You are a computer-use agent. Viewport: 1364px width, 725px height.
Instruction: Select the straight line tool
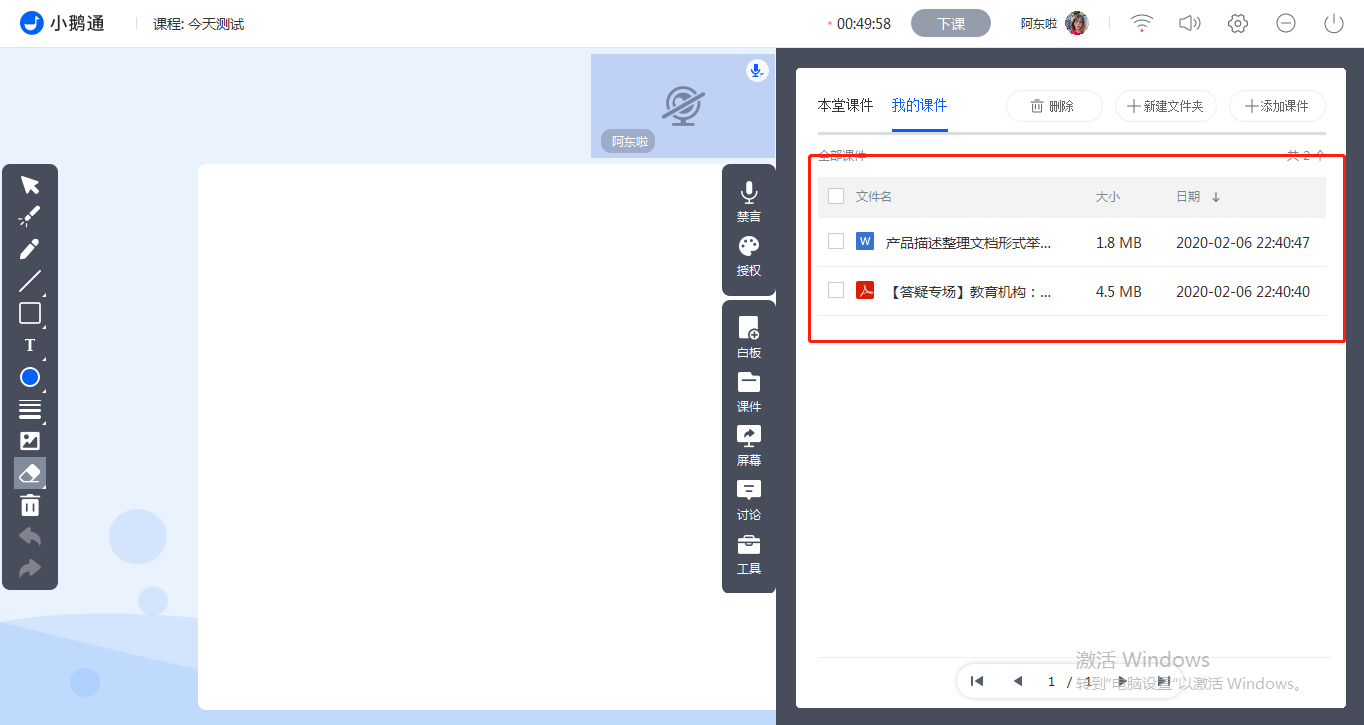30,281
